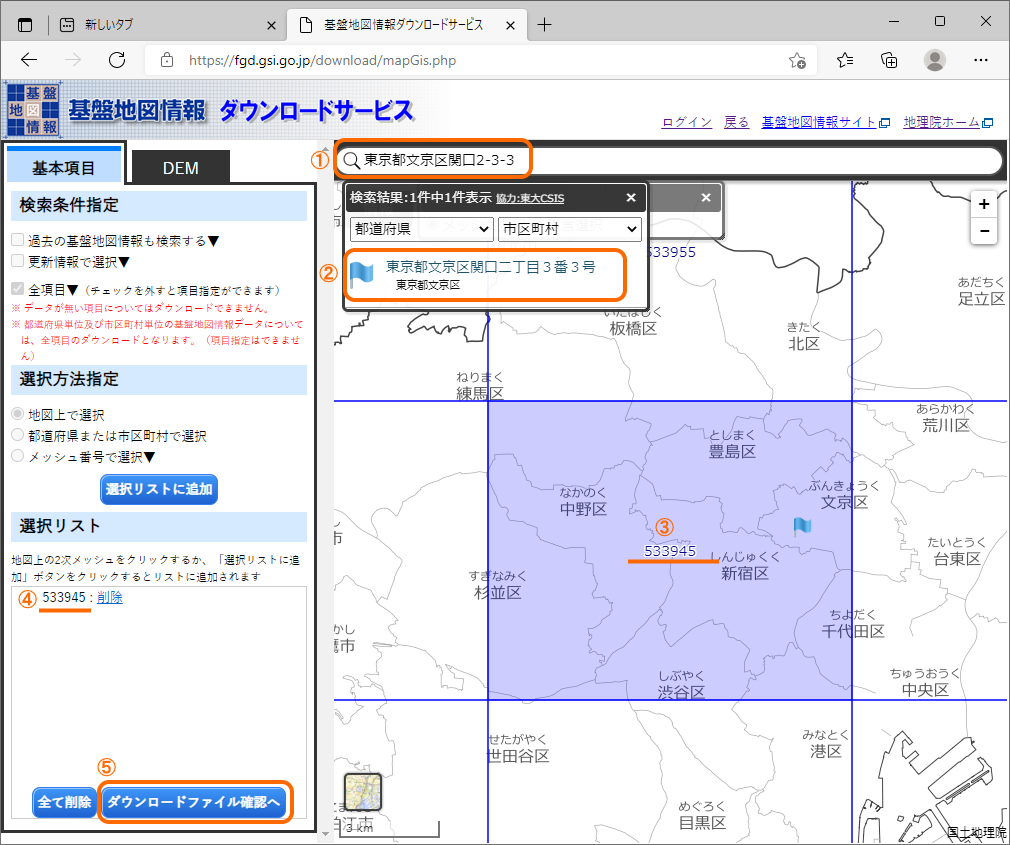Open the collections icon
Screen dimensions: 1010x845
[x=889, y=61]
